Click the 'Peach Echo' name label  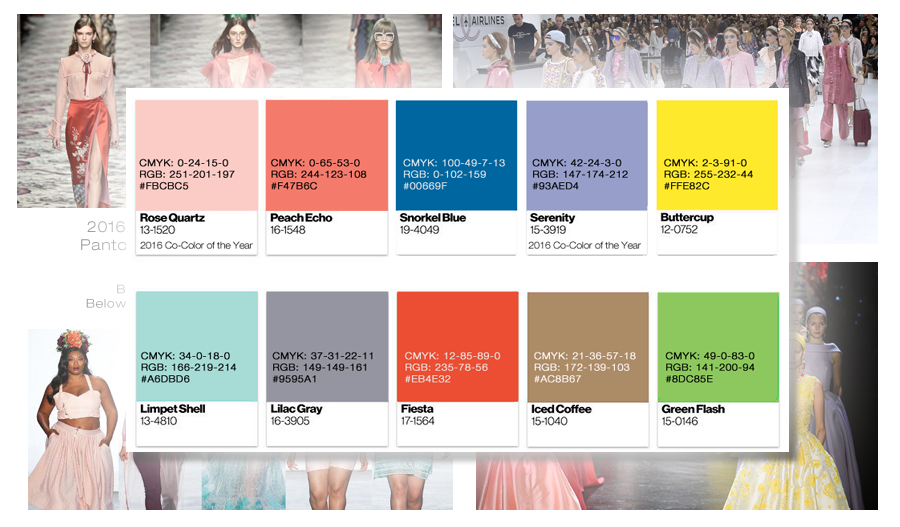(x=301, y=218)
